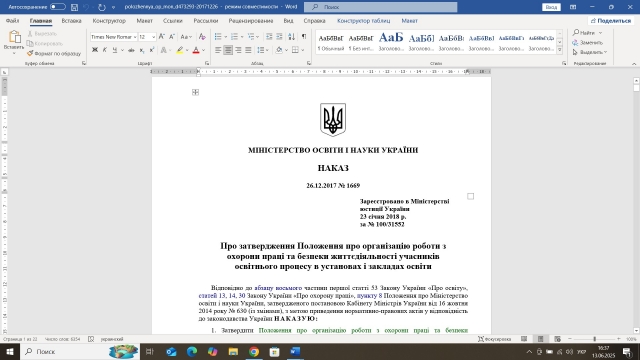The height and width of the screenshot is (360, 640).
Task: Select Print layout view in status bar
Action: [540, 339]
